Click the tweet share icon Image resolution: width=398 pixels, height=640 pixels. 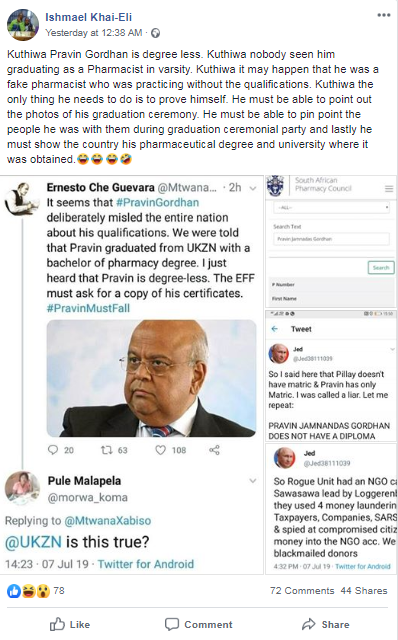coord(214,450)
